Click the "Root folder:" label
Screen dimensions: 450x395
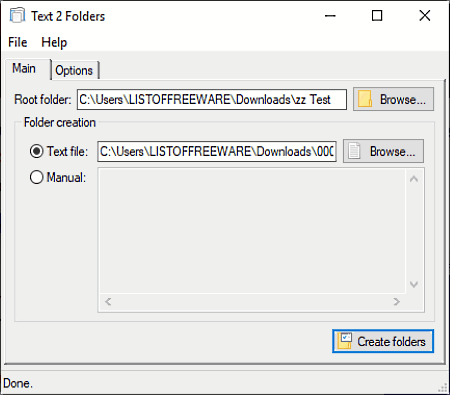[x=43, y=100]
